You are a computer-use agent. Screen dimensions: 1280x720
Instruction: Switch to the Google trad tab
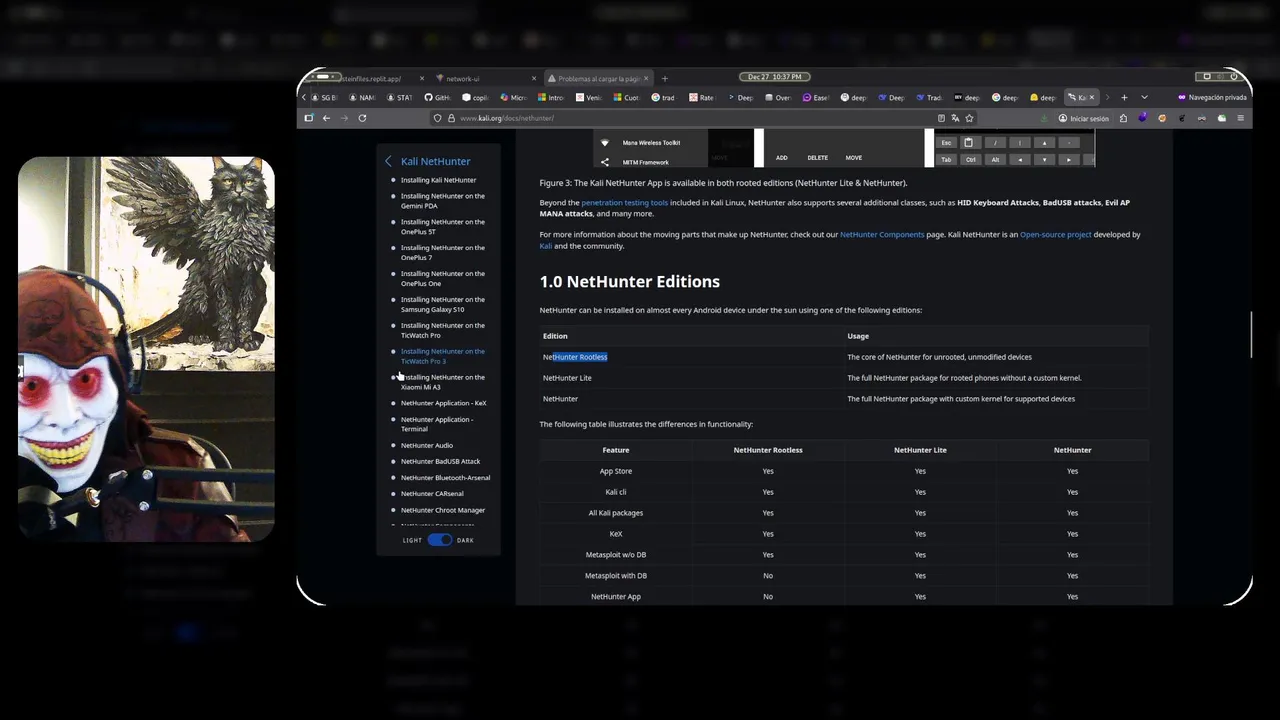pyautogui.click(x=662, y=97)
